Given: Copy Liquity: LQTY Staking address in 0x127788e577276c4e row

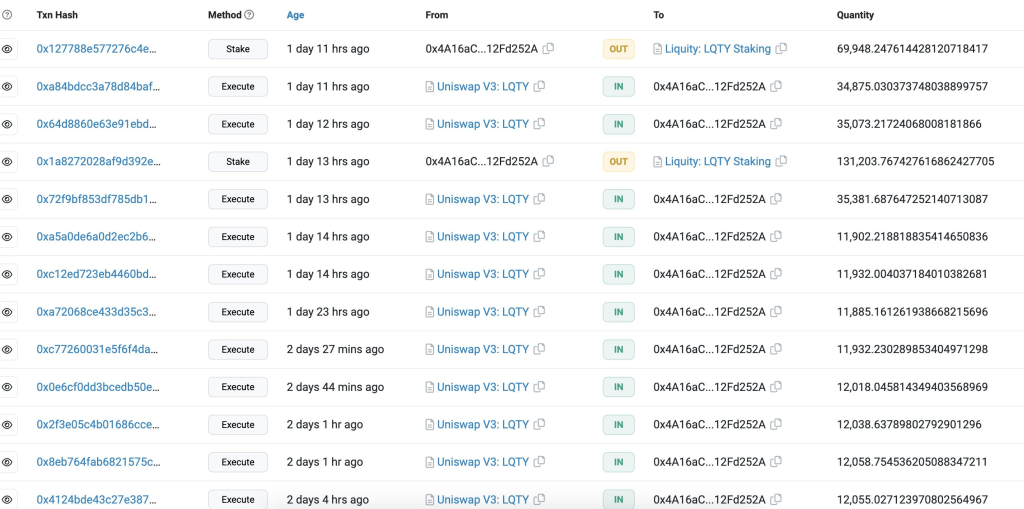Looking at the screenshot, I should pyautogui.click(x=781, y=48).
